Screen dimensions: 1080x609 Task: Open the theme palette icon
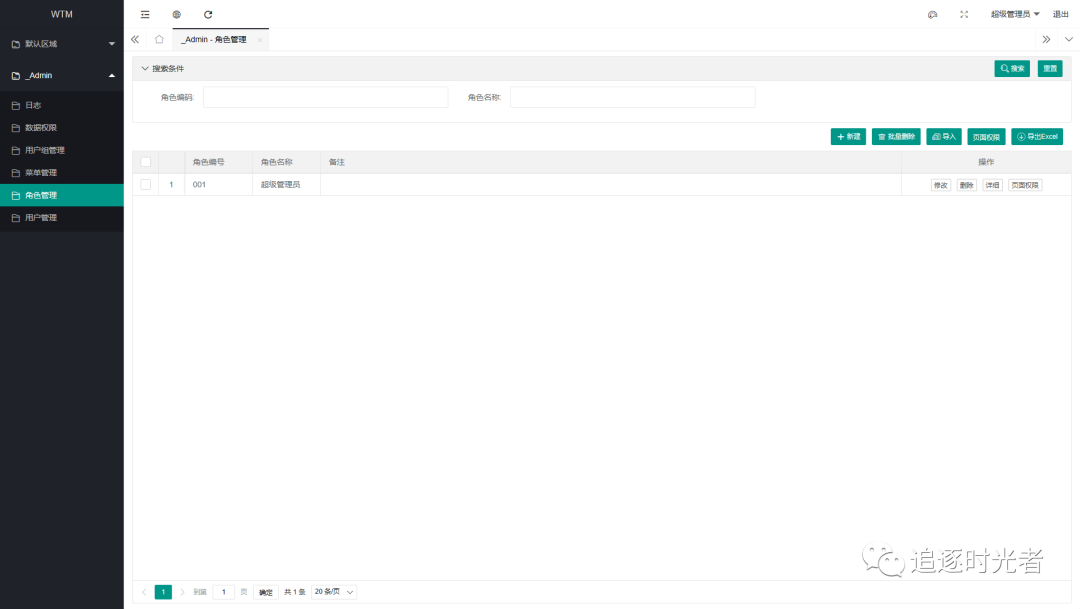pyautogui.click(x=933, y=14)
